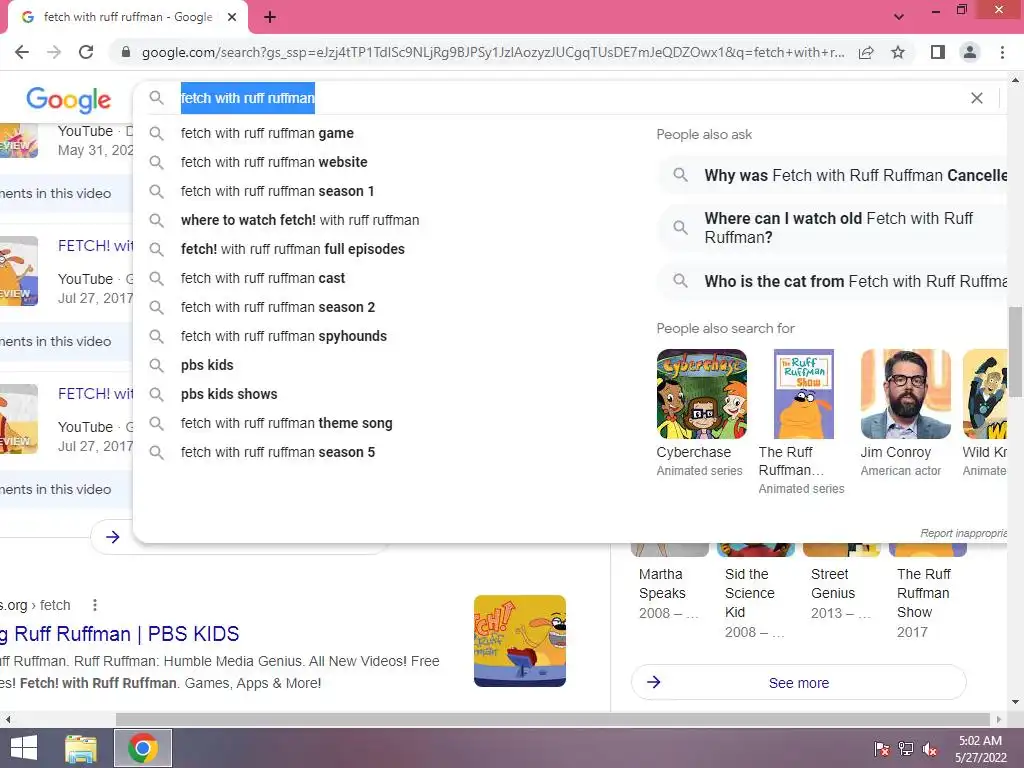This screenshot has width=1024, height=768.
Task: Open The Ruff Ruffman Show poster thumbnail
Action: pyautogui.click(x=803, y=394)
